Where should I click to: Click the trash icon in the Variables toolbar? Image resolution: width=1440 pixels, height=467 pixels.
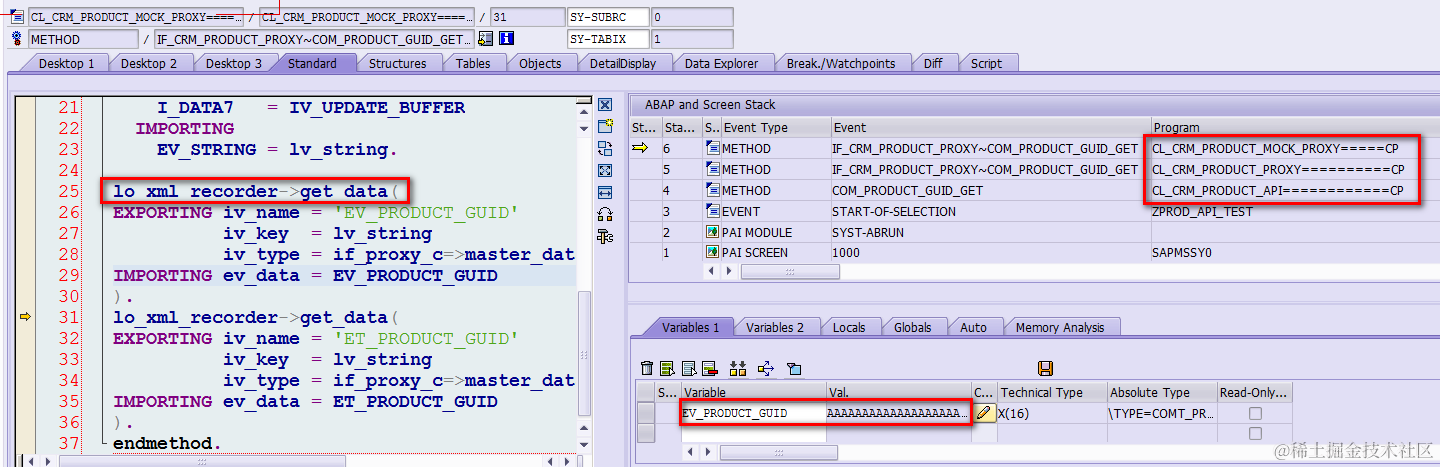pyautogui.click(x=647, y=369)
